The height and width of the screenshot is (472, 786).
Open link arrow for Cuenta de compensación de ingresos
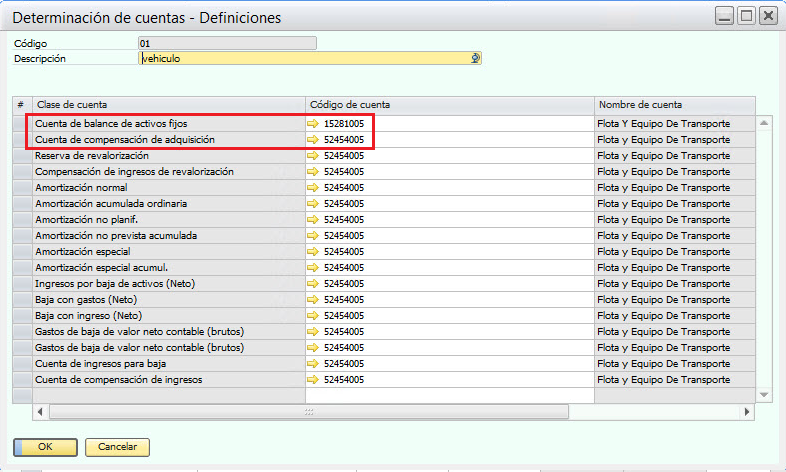(314, 380)
